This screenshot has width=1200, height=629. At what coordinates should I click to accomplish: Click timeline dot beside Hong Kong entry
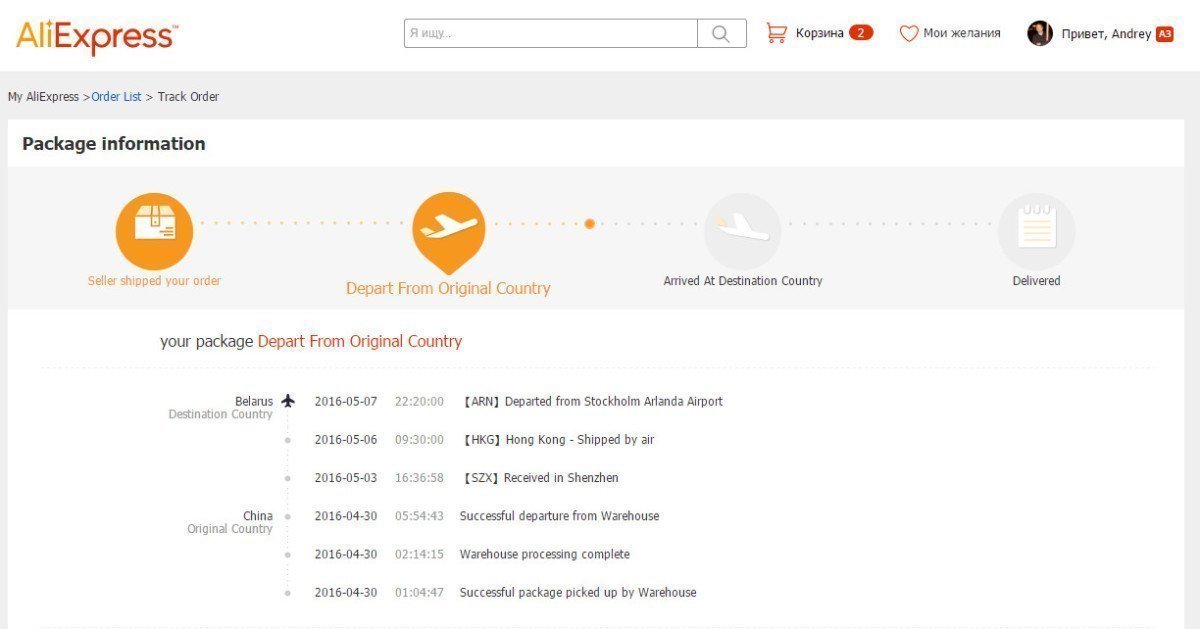pyautogui.click(x=288, y=440)
